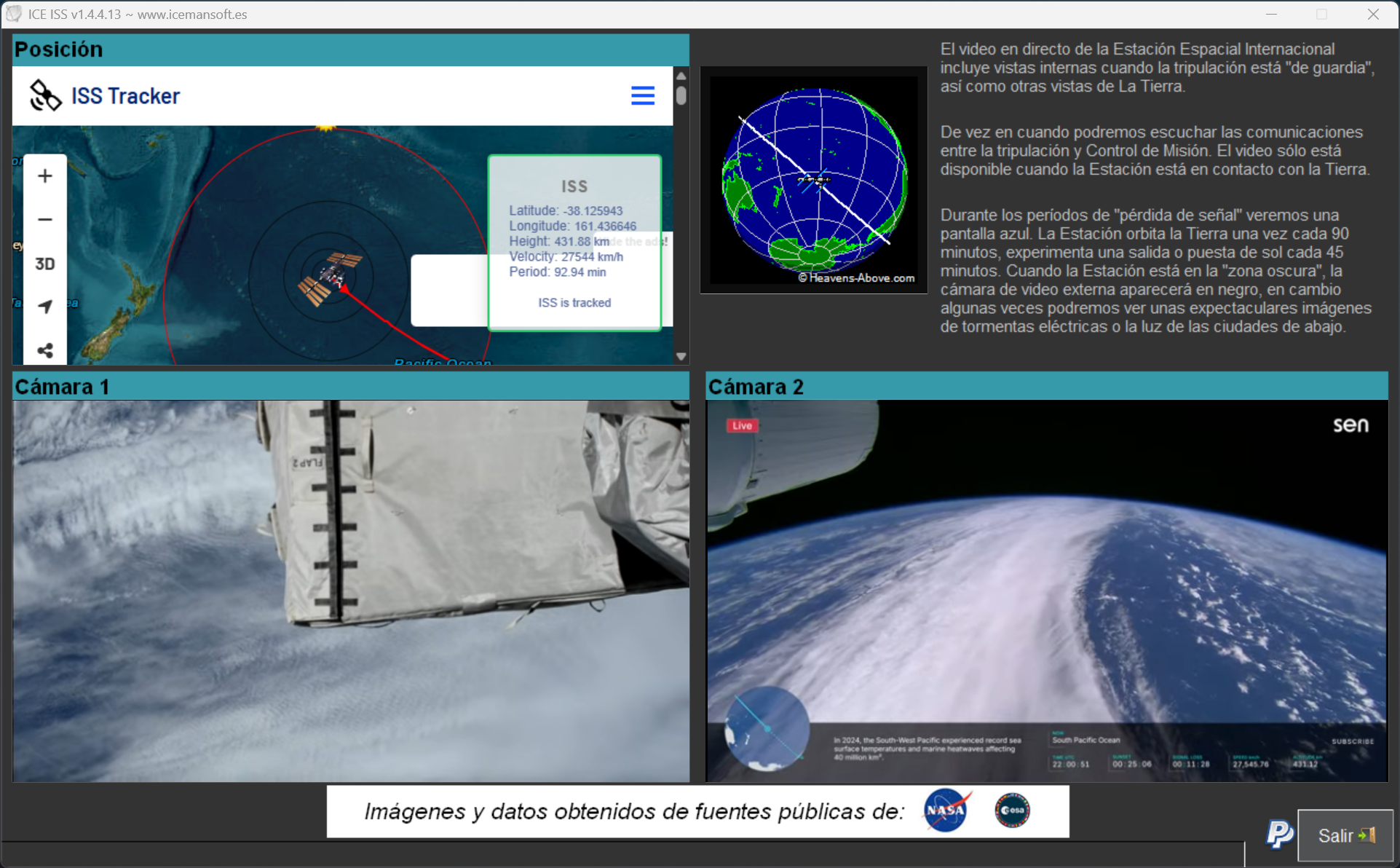This screenshot has height=868, width=1400.
Task: Click the sen logo on Cámara 2
Action: tap(1352, 425)
